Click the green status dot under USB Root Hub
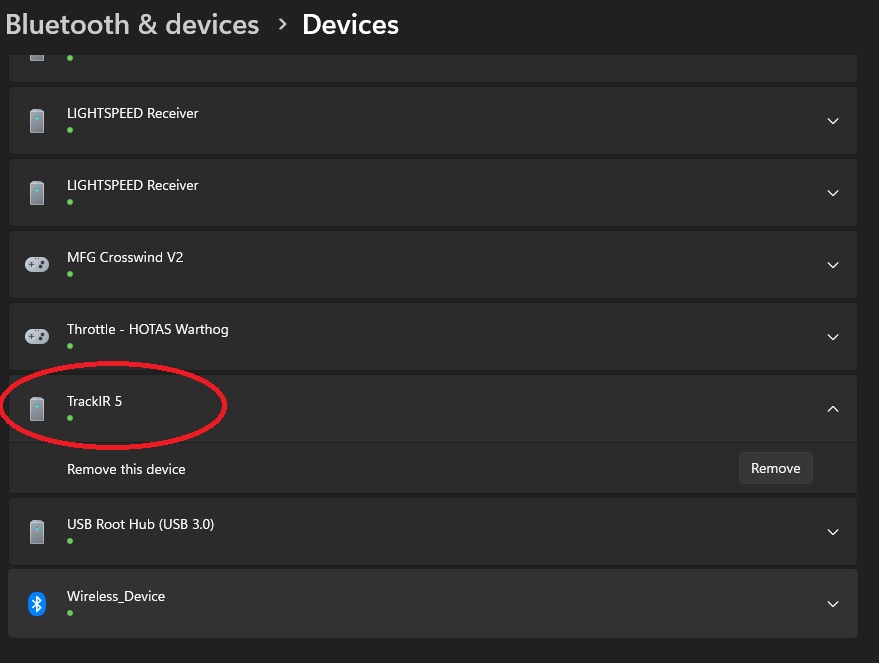Image resolution: width=879 pixels, height=663 pixels. pyautogui.click(x=70, y=541)
